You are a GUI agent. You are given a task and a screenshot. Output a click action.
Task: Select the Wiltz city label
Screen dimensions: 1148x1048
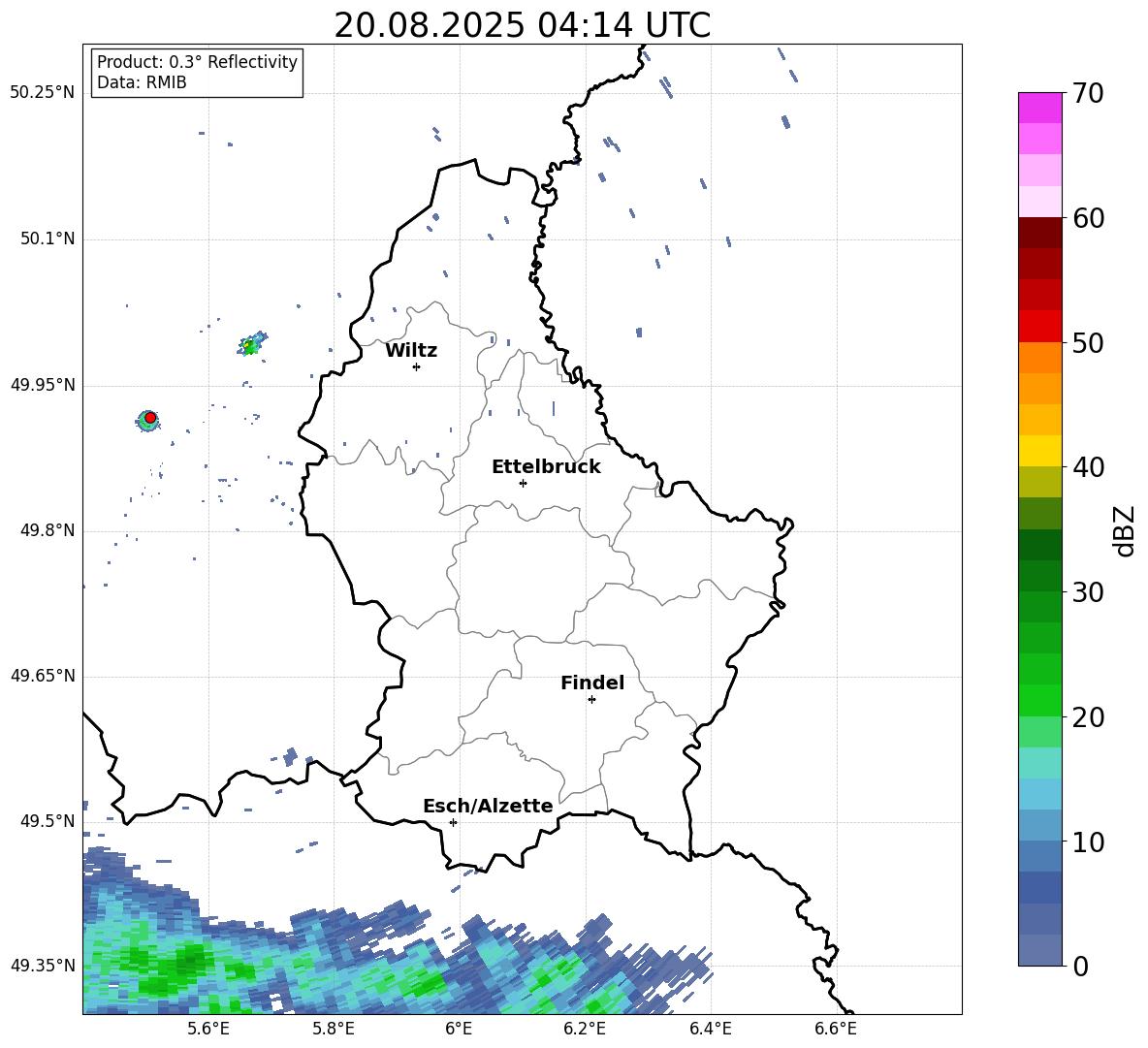click(x=411, y=351)
